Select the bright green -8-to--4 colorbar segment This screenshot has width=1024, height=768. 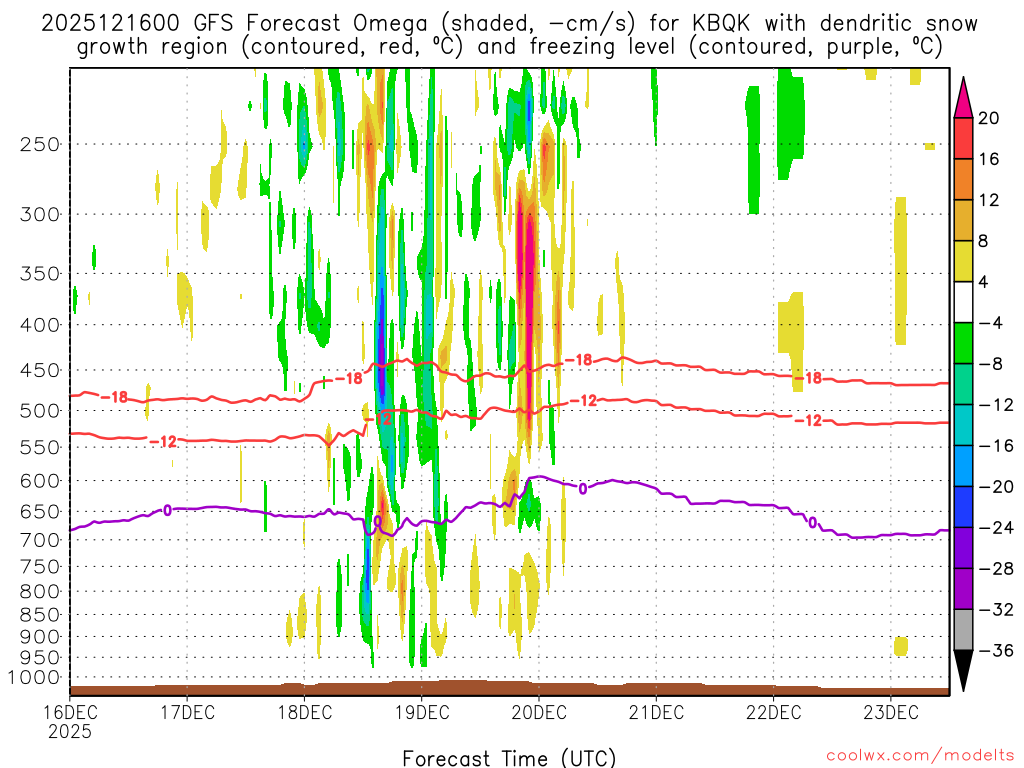click(963, 344)
